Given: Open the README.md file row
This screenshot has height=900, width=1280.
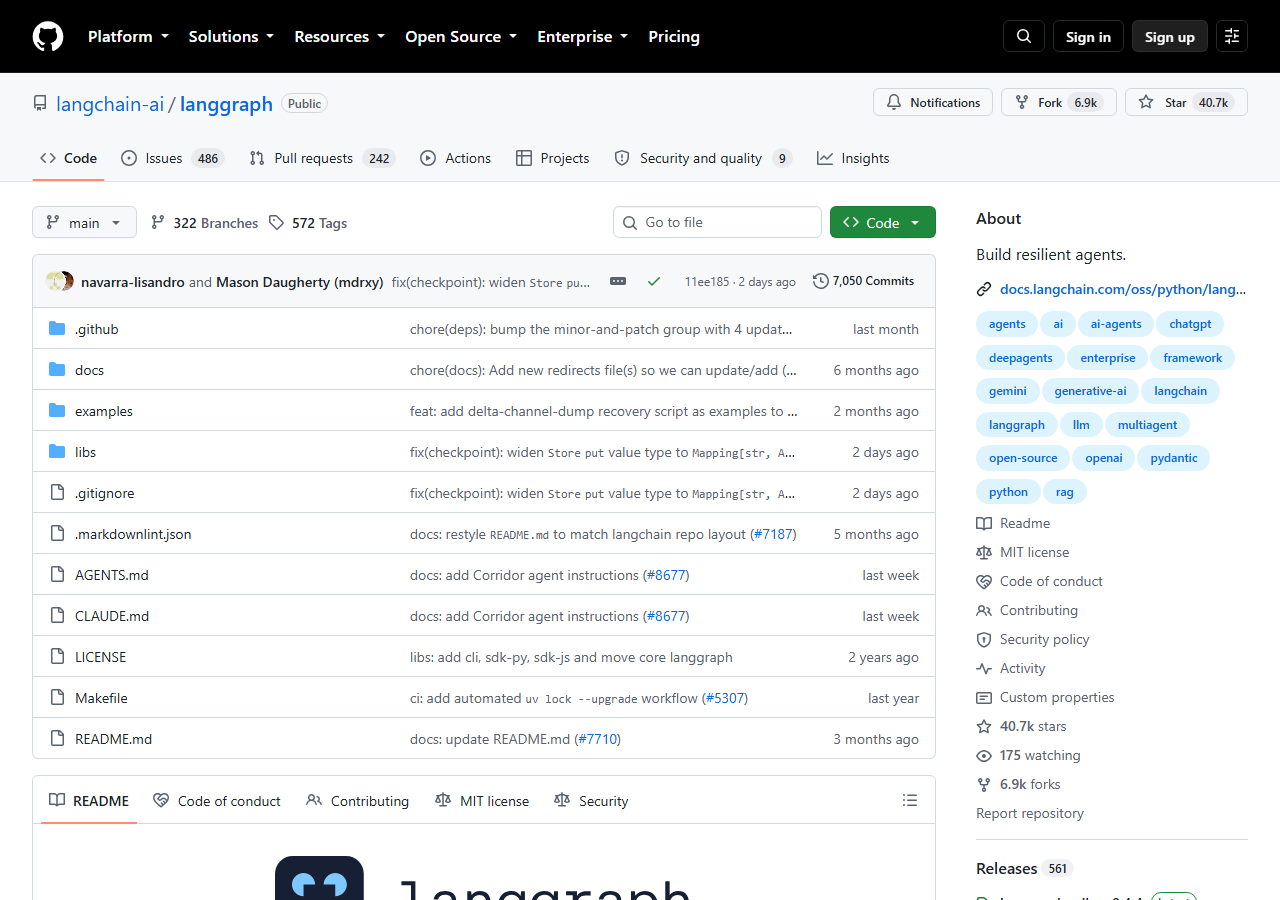Looking at the screenshot, I should (x=484, y=739).
